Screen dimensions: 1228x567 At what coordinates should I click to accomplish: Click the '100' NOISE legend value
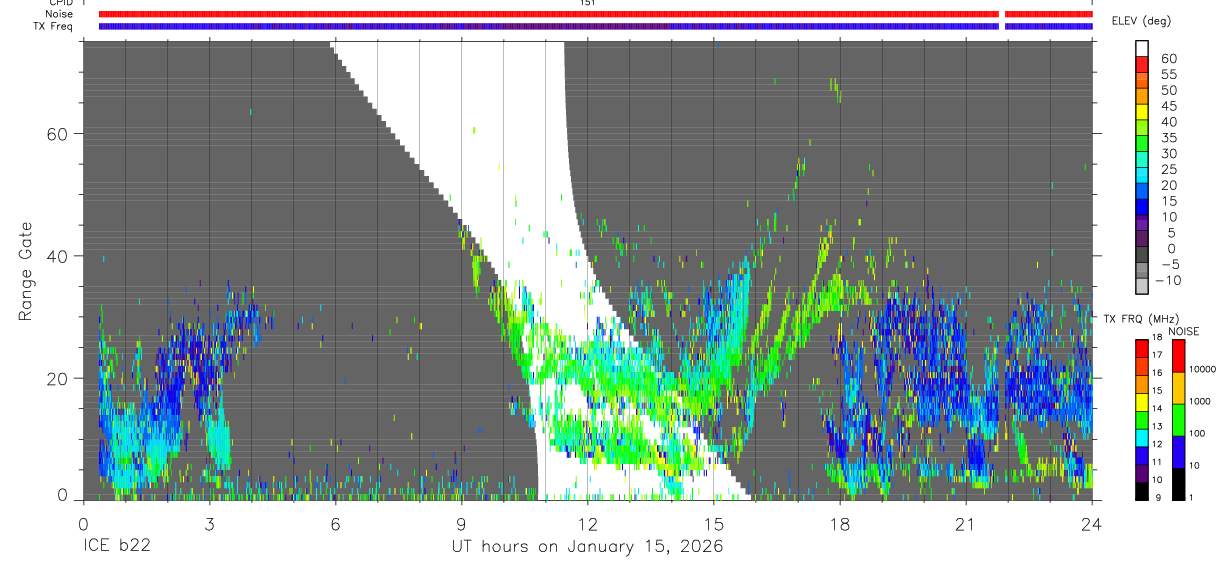[x=1199, y=433]
